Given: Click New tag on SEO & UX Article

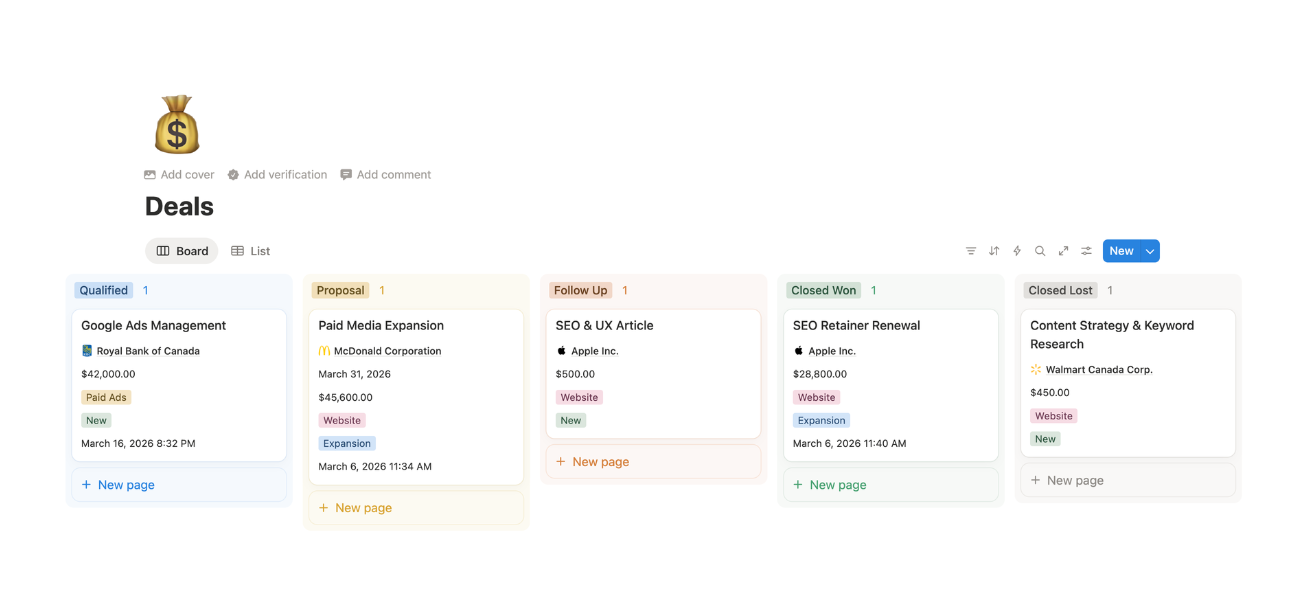Looking at the screenshot, I should pyautogui.click(x=571, y=421).
